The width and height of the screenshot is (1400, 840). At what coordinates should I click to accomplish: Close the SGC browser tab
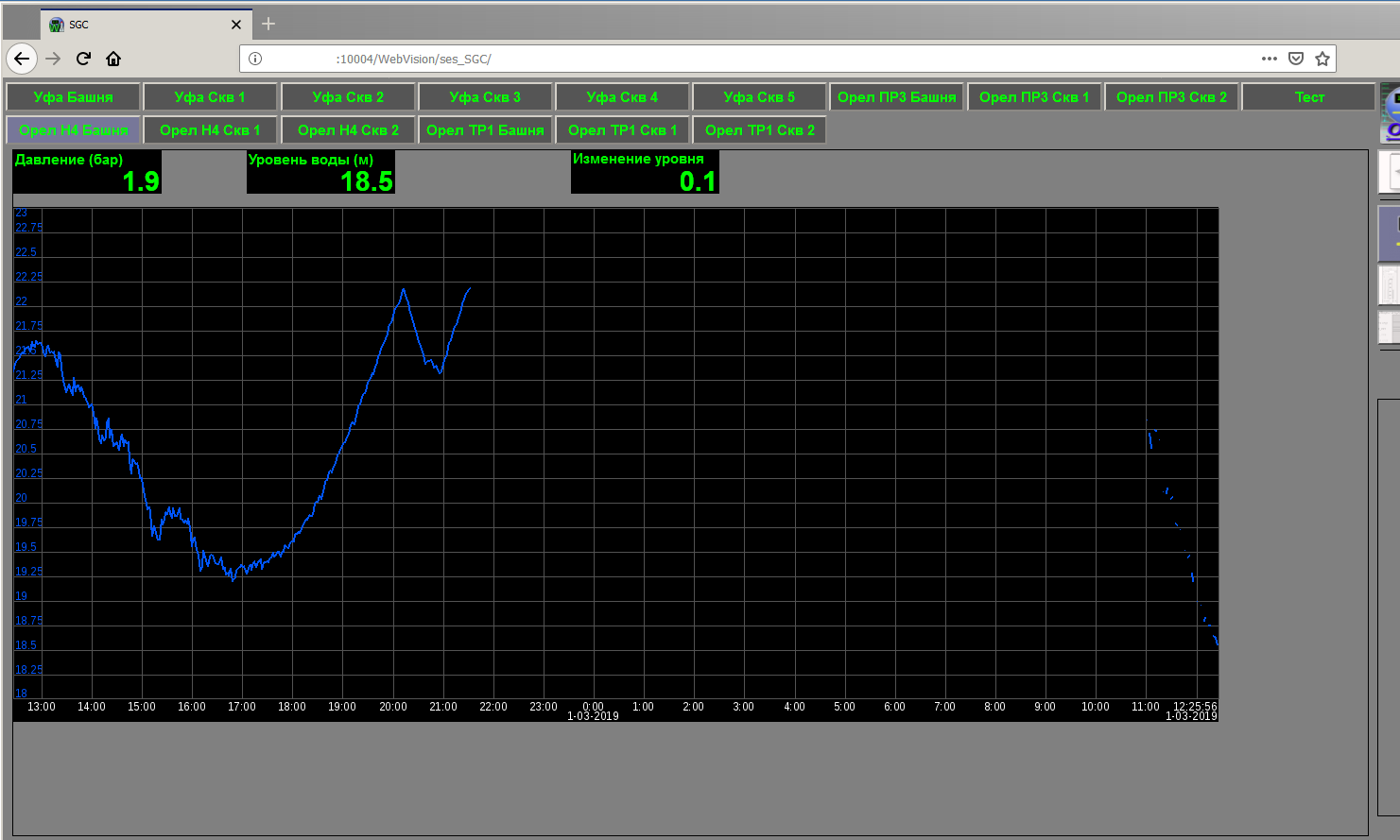[x=236, y=25]
